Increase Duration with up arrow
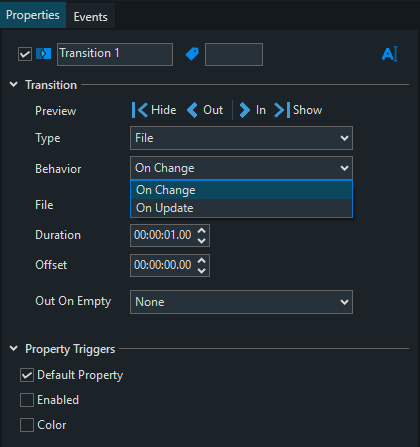 click(201, 230)
